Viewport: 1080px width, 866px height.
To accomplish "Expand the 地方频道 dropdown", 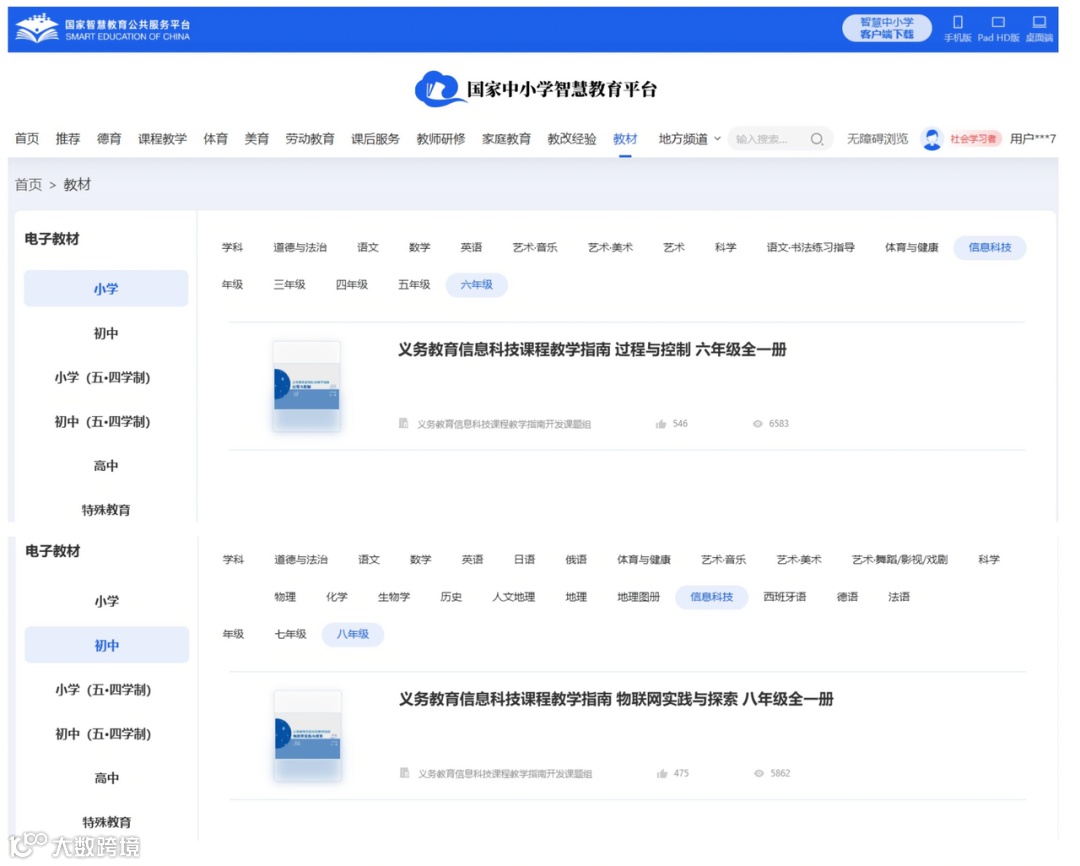I will [x=690, y=139].
